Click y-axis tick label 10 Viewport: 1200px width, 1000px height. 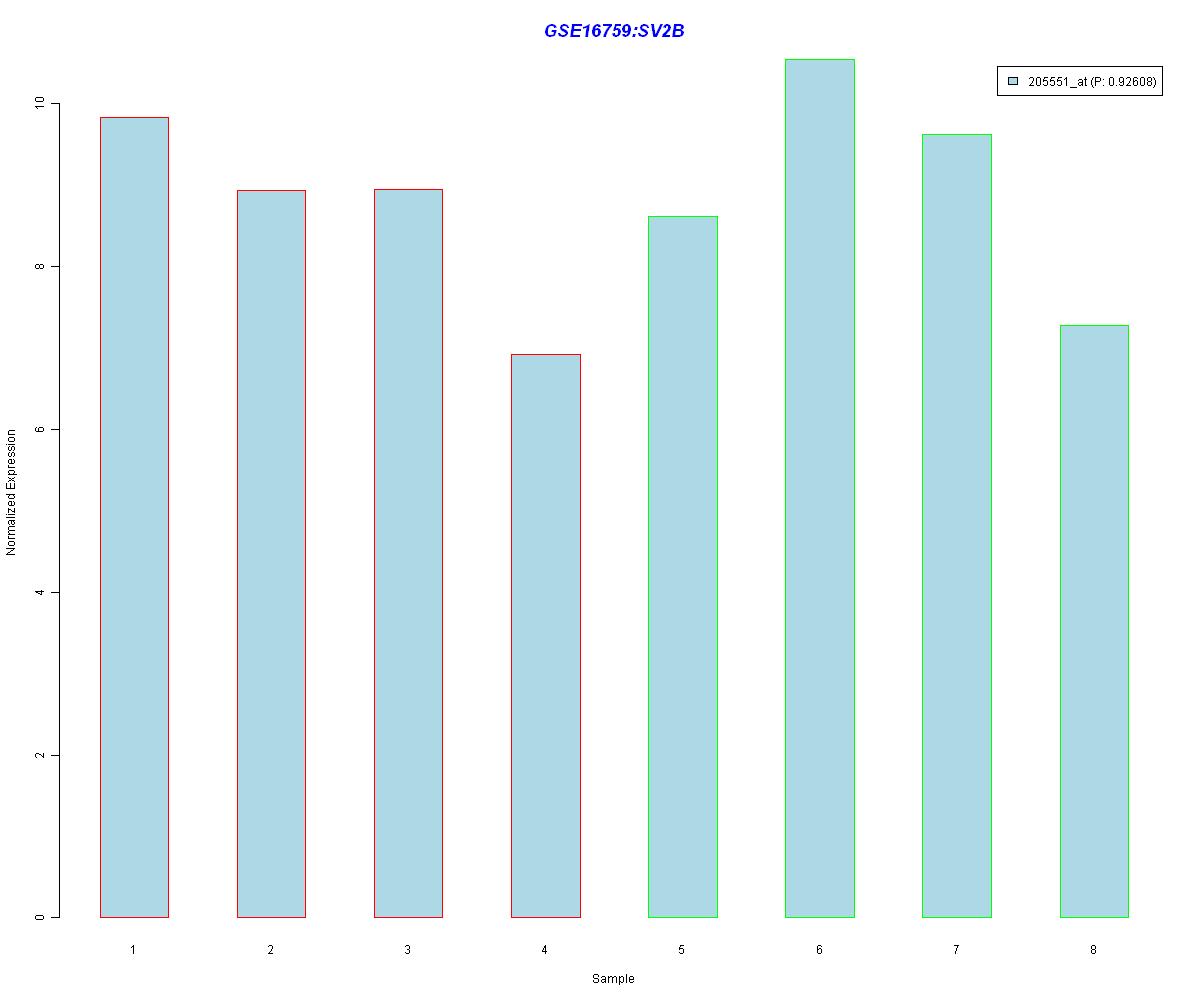[x=41, y=104]
